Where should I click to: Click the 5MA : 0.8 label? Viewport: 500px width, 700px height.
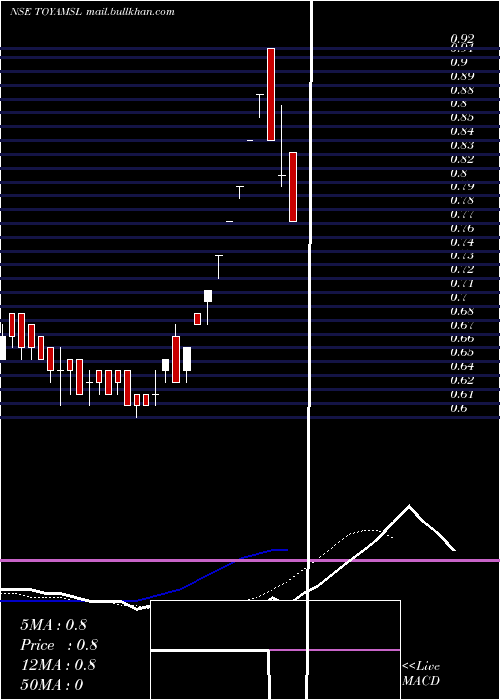coord(54,625)
